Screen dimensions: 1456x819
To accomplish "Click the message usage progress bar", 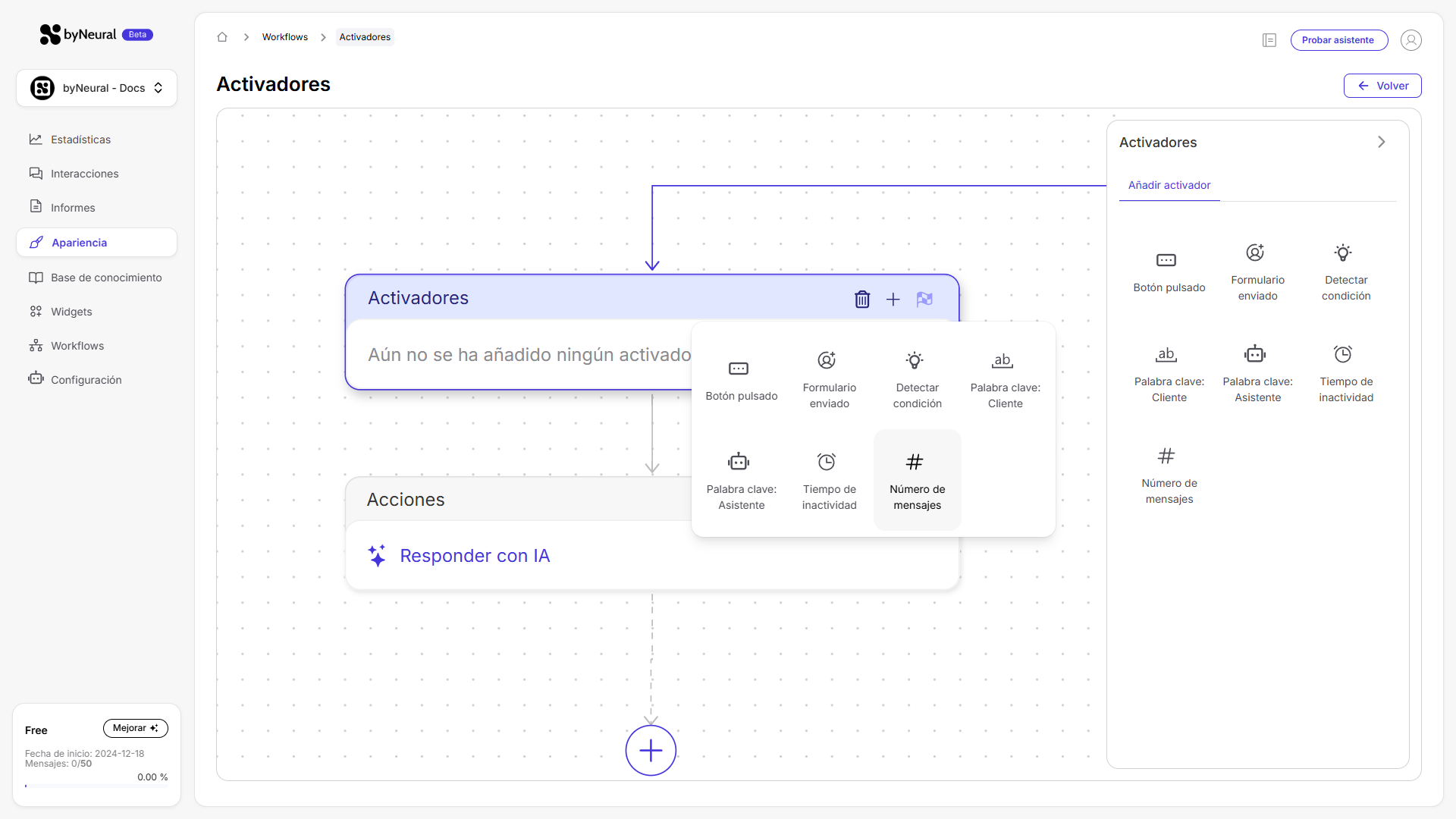I will coord(96,786).
